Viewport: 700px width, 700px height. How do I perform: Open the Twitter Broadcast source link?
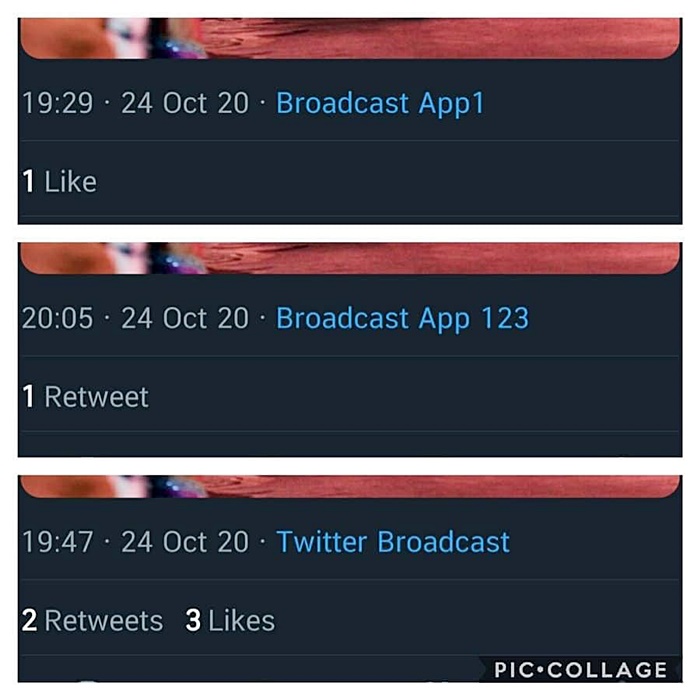393,542
